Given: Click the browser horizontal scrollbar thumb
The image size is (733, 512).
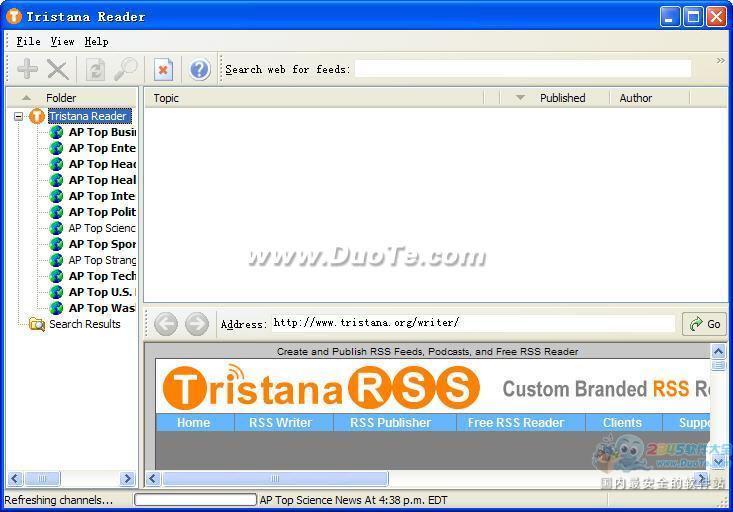Looking at the screenshot, I should click(x=275, y=478).
